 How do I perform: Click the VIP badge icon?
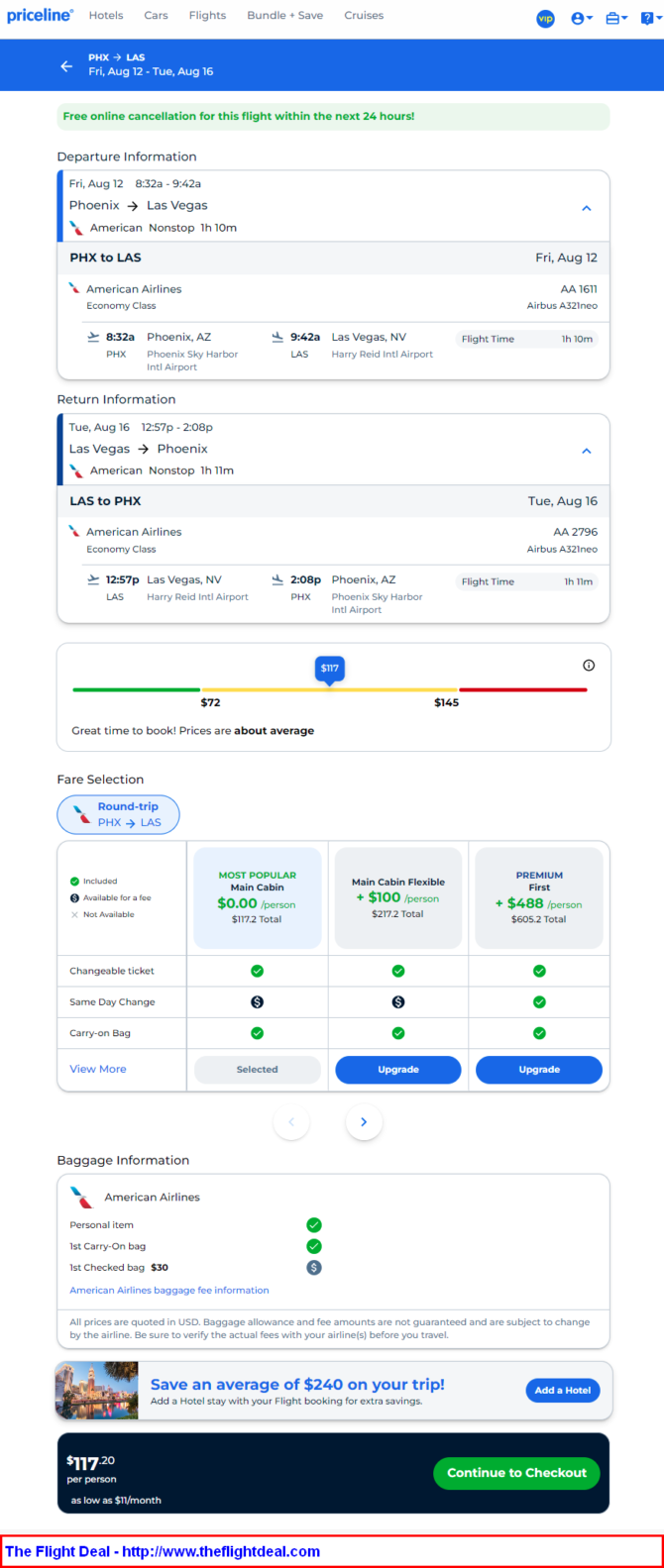pos(545,18)
